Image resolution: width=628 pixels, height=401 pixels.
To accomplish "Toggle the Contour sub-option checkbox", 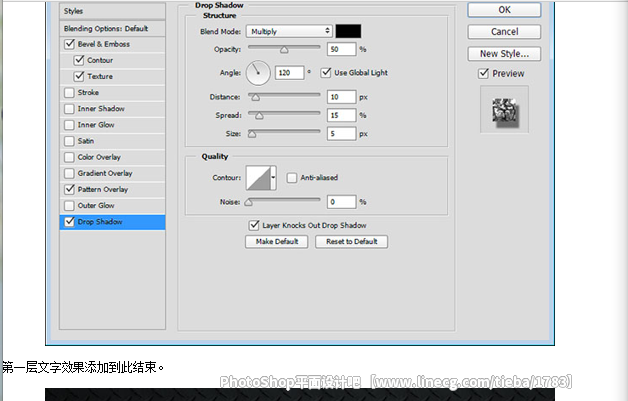I will click(x=79, y=60).
